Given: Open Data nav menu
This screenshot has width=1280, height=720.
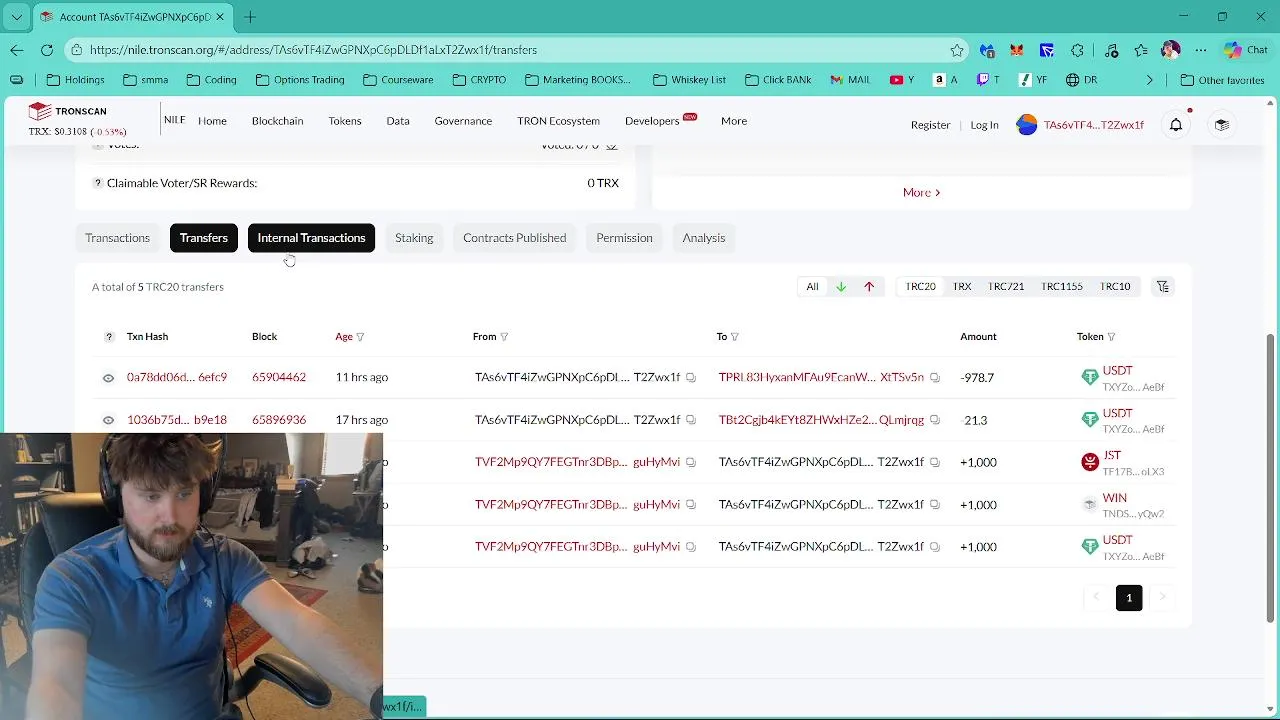Looking at the screenshot, I should tap(398, 121).
